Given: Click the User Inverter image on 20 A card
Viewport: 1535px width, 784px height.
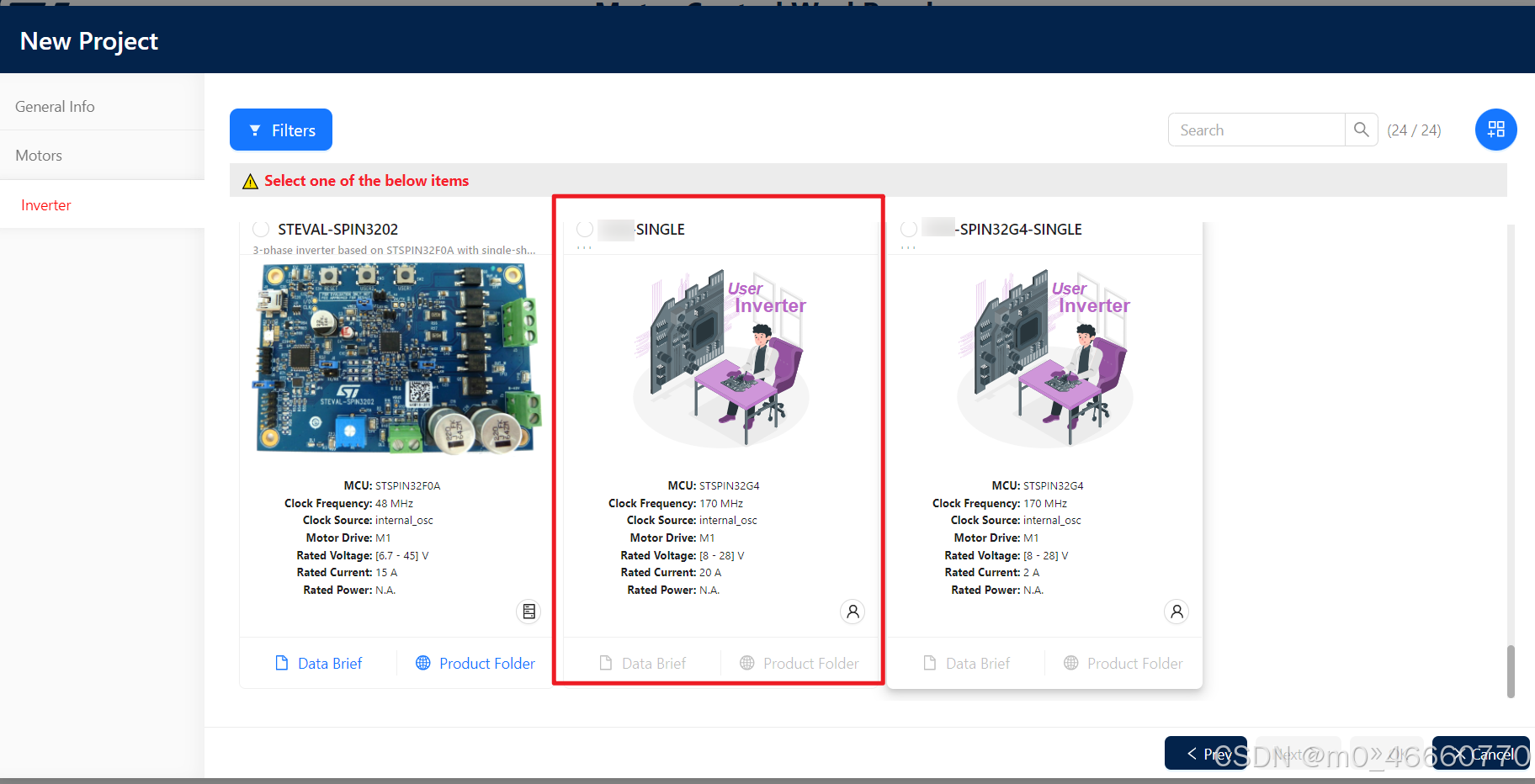Looking at the screenshot, I should pos(720,358).
